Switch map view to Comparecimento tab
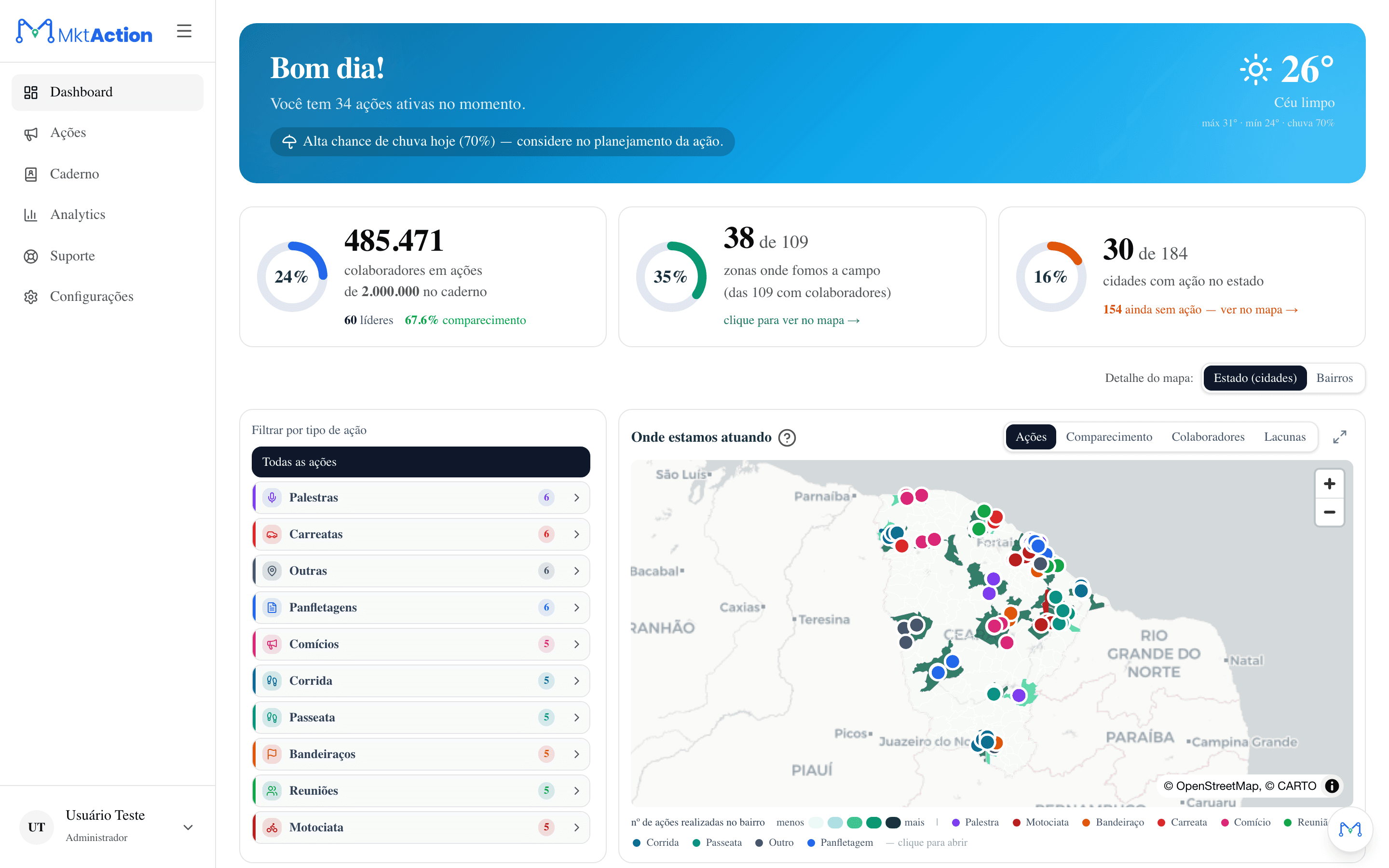1389x868 pixels. (1108, 437)
